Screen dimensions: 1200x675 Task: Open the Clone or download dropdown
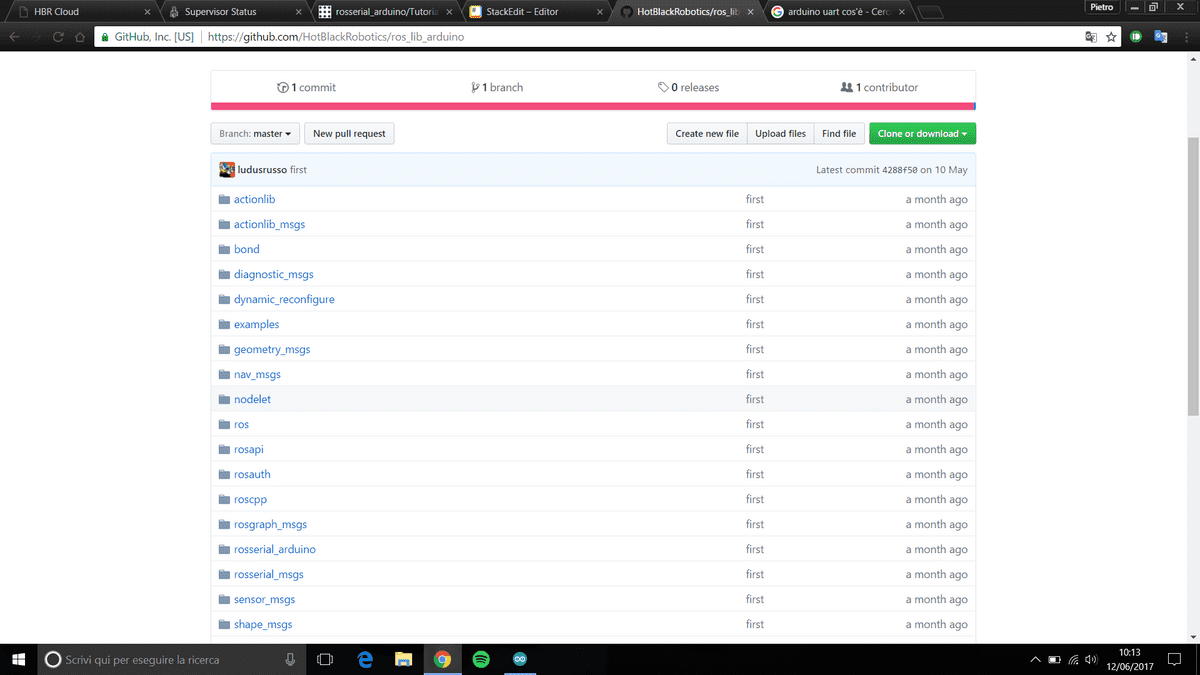click(922, 134)
